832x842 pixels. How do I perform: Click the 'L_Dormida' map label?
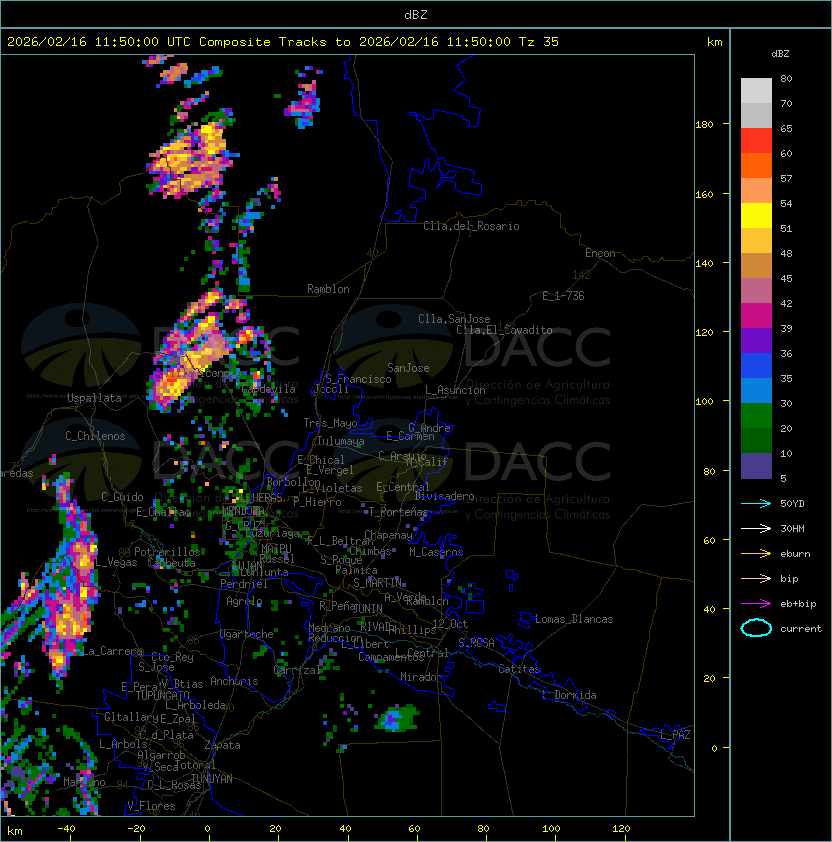(569, 695)
